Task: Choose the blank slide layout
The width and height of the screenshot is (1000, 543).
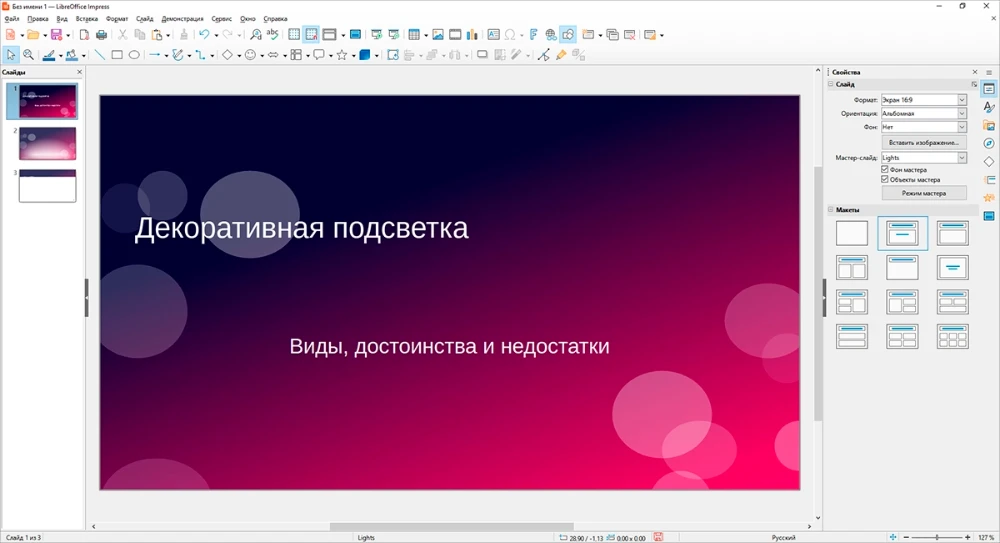Action: point(851,233)
